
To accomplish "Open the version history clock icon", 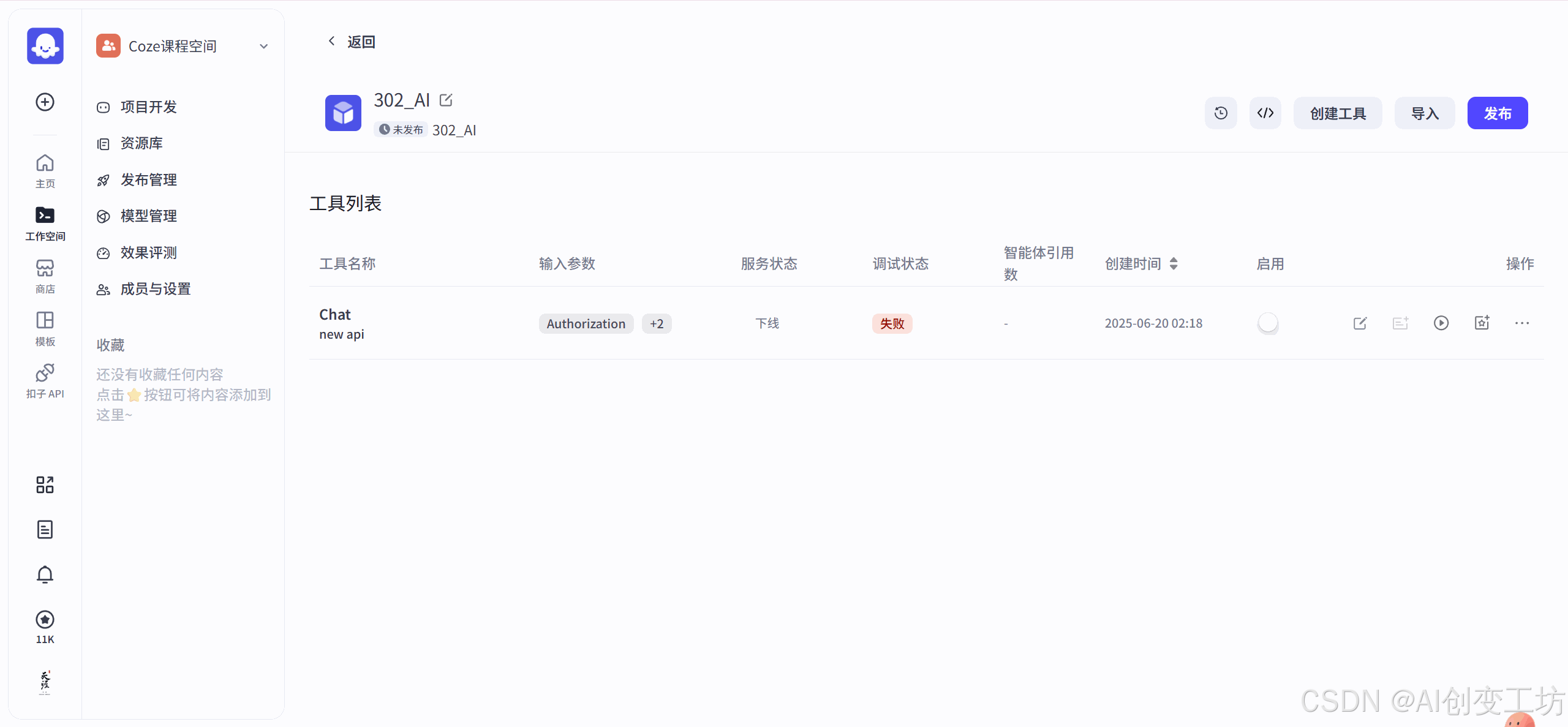I will [1221, 113].
